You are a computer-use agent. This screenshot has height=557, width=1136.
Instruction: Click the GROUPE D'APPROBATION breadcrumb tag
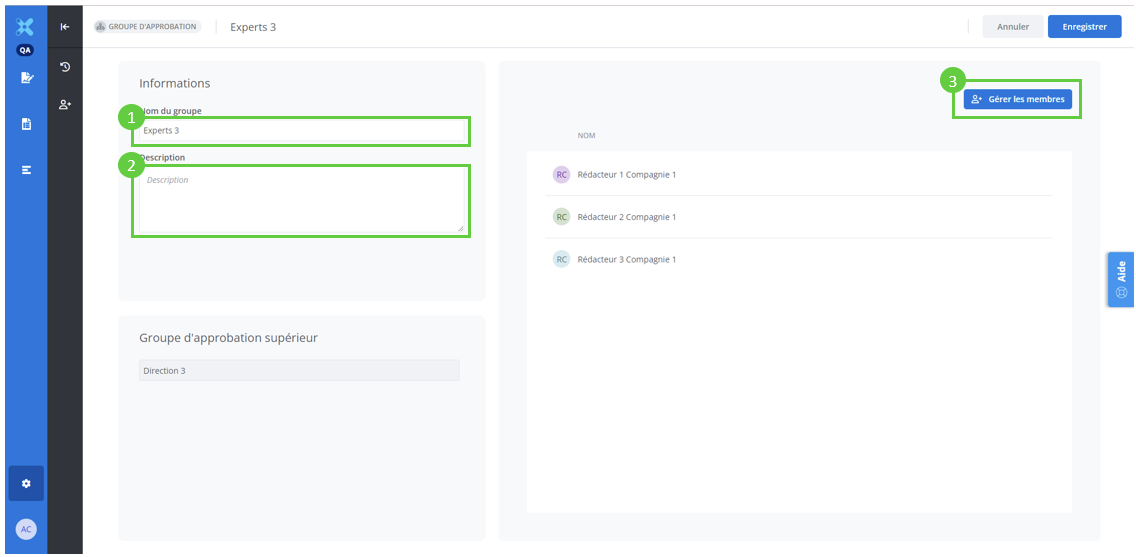[147, 27]
